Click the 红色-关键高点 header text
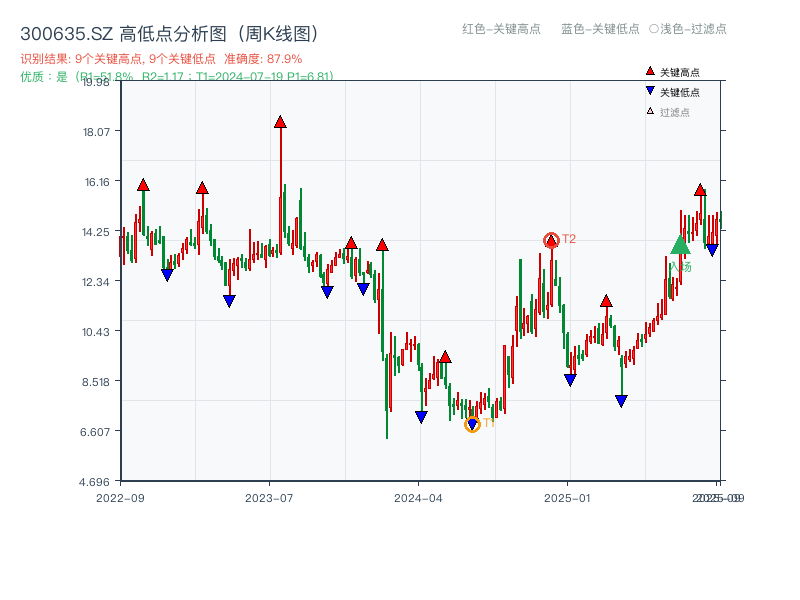Viewport: 800px width, 600px height. [x=501, y=29]
